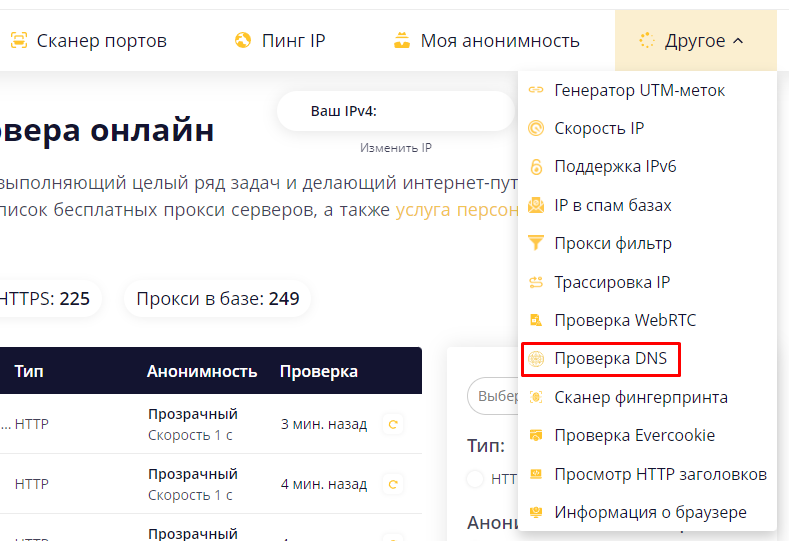Open Сканер портов navigation item
The image size is (789, 541).
pyautogui.click(x=89, y=40)
